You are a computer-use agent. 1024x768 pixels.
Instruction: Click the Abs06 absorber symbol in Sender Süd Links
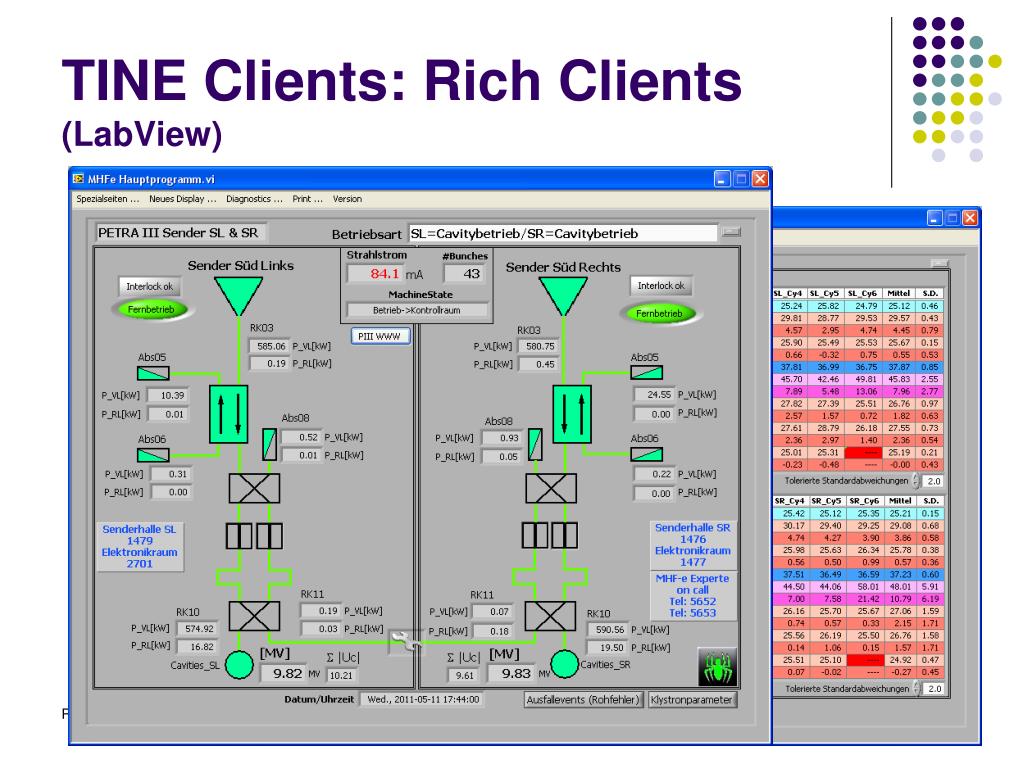point(153,455)
